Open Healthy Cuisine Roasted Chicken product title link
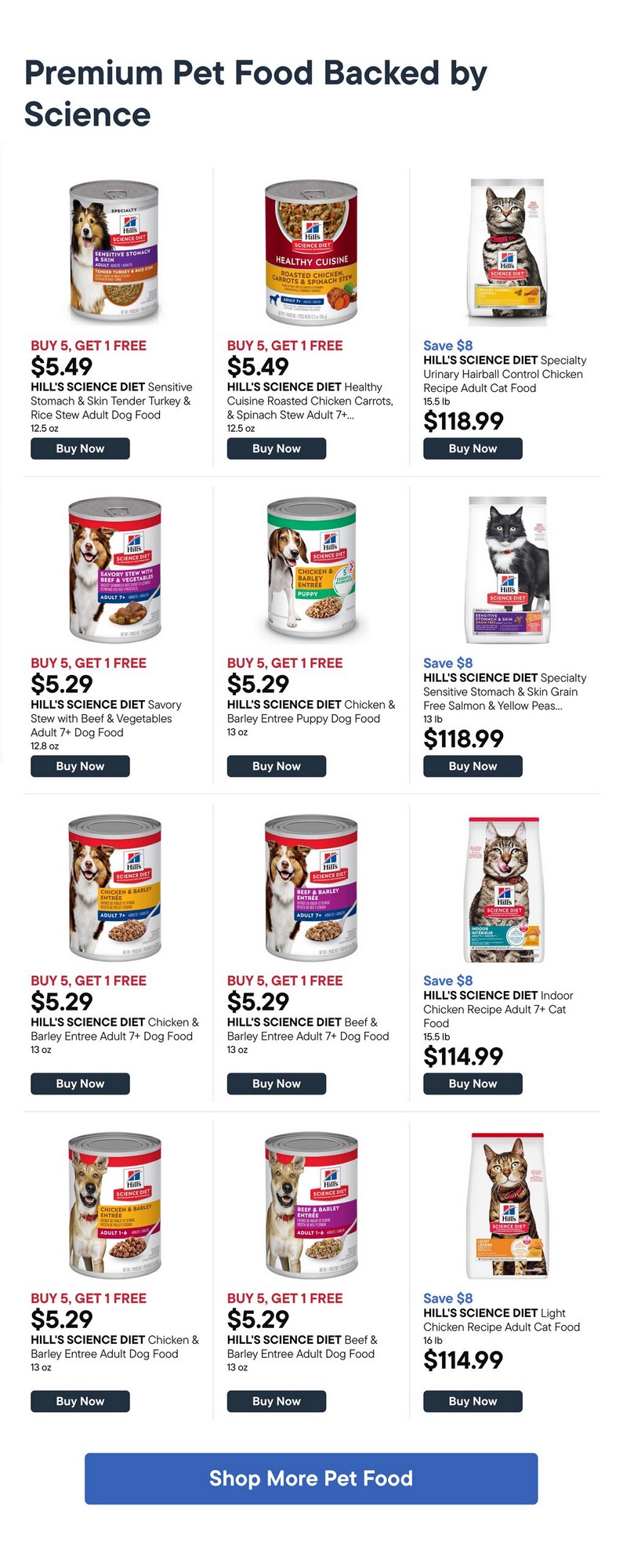The height and width of the screenshot is (1568, 623). [x=310, y=401]
